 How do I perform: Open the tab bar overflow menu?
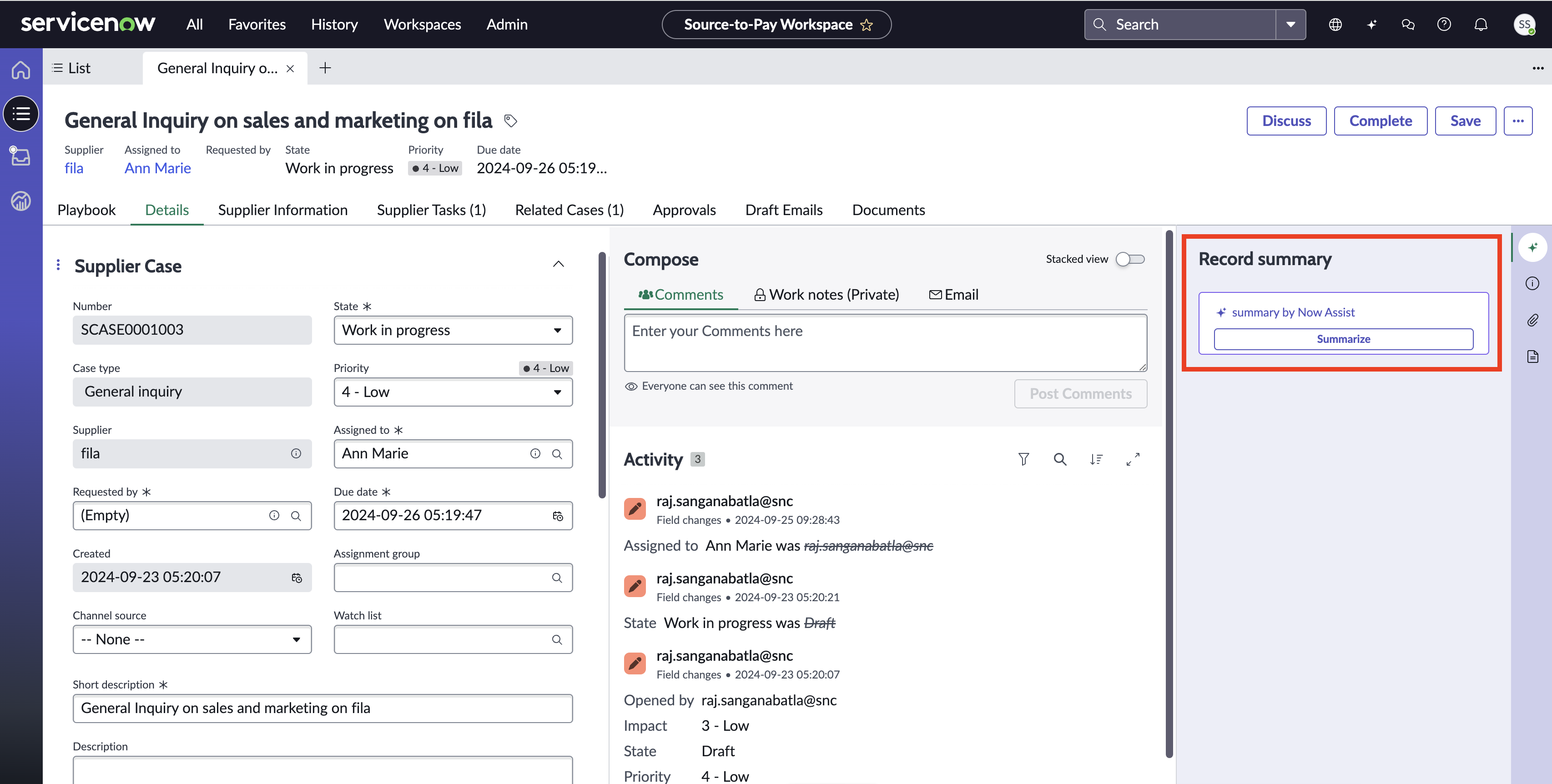pyautogui.click(x=1537, y=68)
